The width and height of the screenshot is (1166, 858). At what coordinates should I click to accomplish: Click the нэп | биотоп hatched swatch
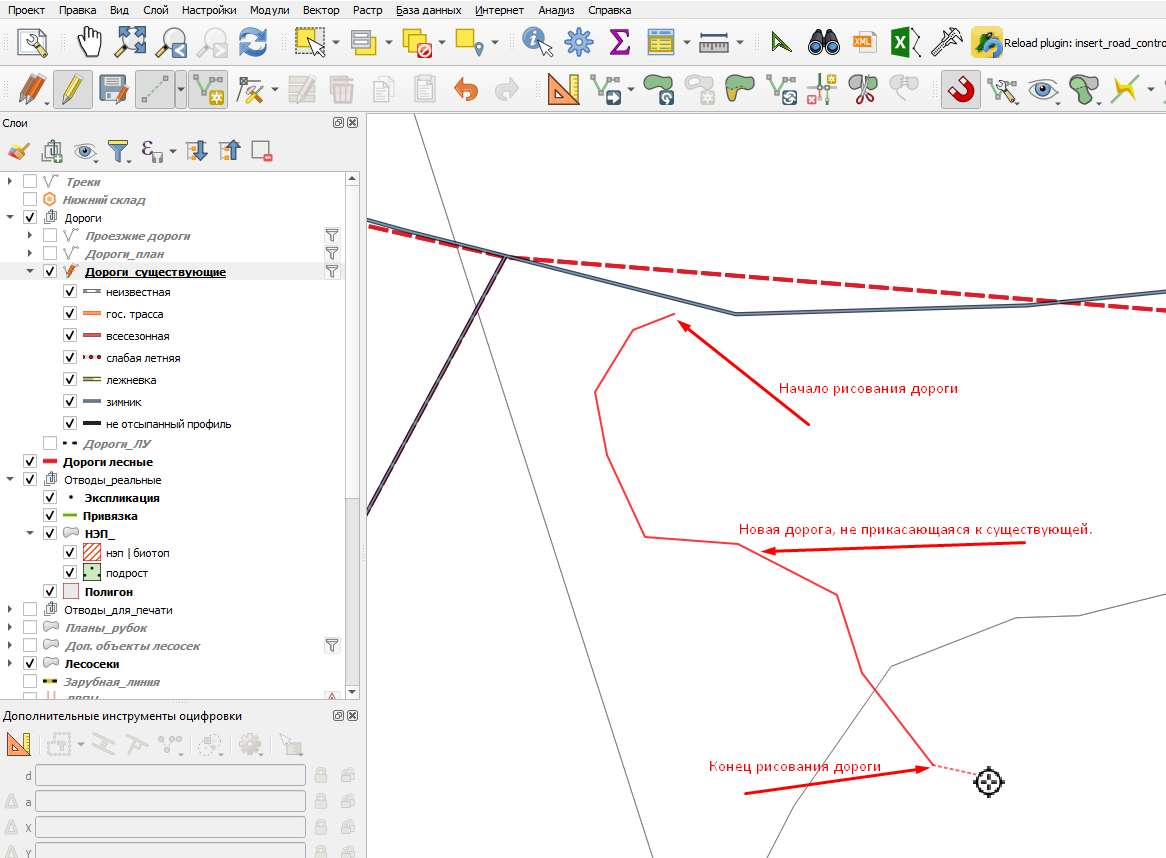coord(91,552)
